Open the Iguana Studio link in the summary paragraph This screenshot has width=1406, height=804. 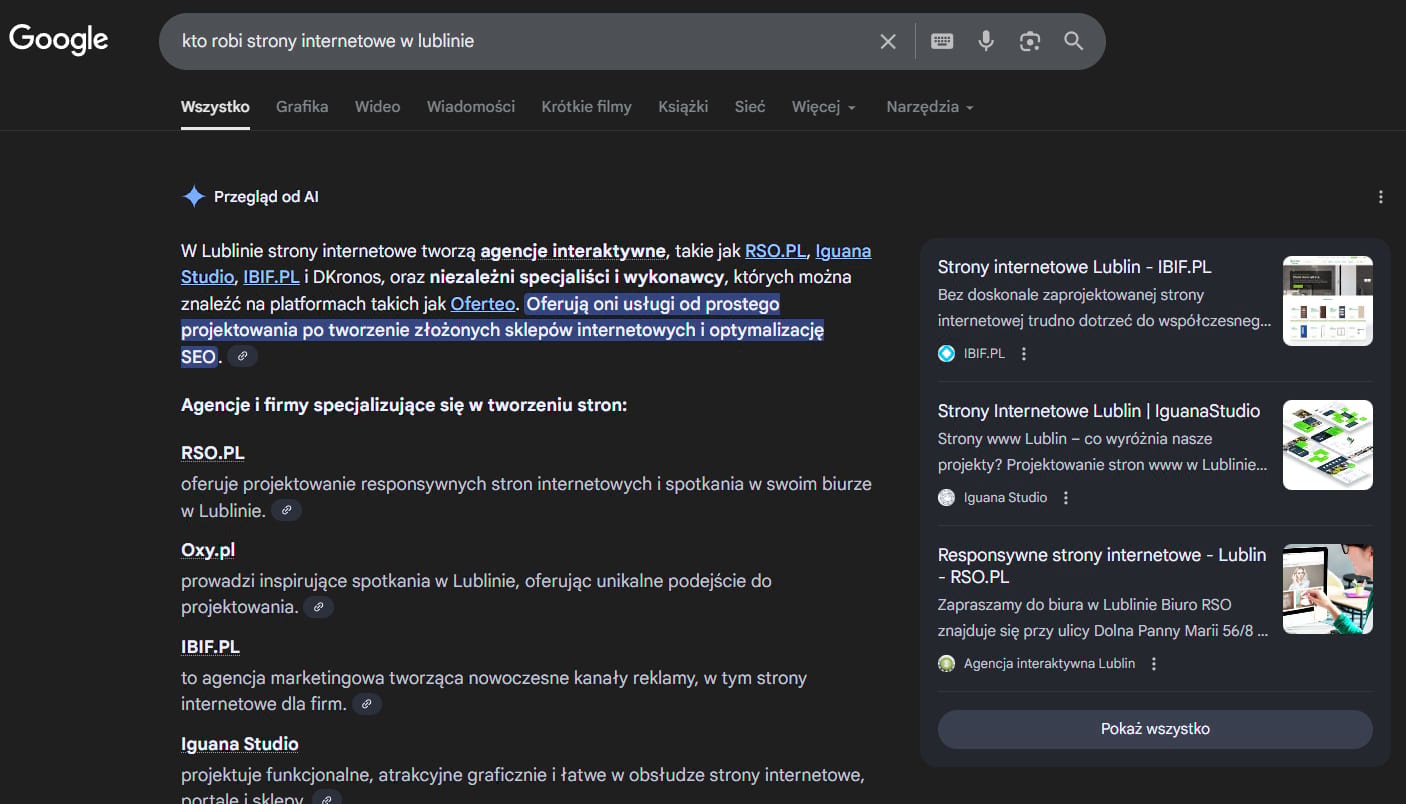[843, 251]
